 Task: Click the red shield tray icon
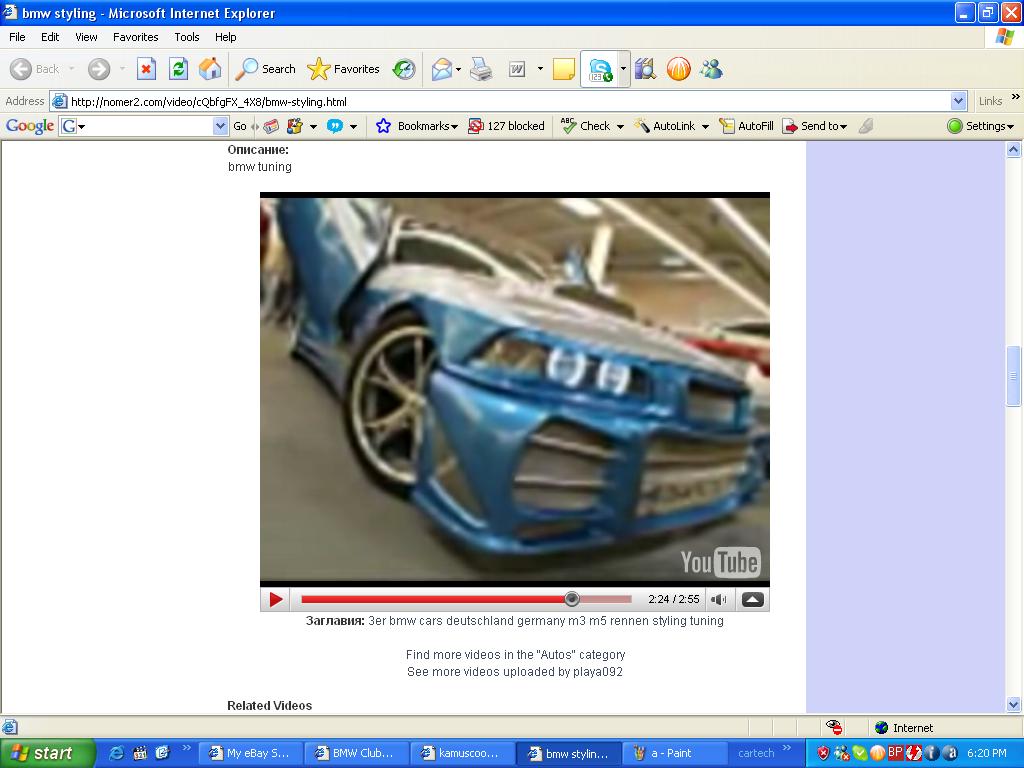823,753
